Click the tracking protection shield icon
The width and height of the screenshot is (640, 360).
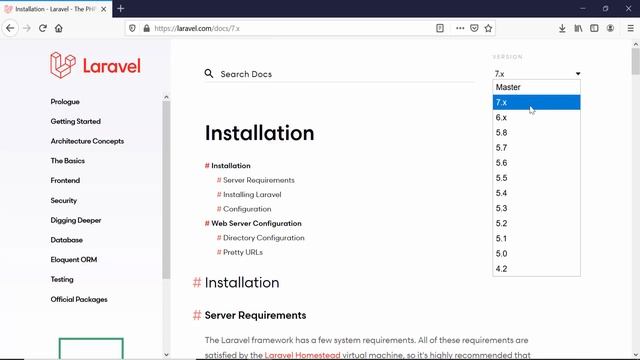pos(132,28)
